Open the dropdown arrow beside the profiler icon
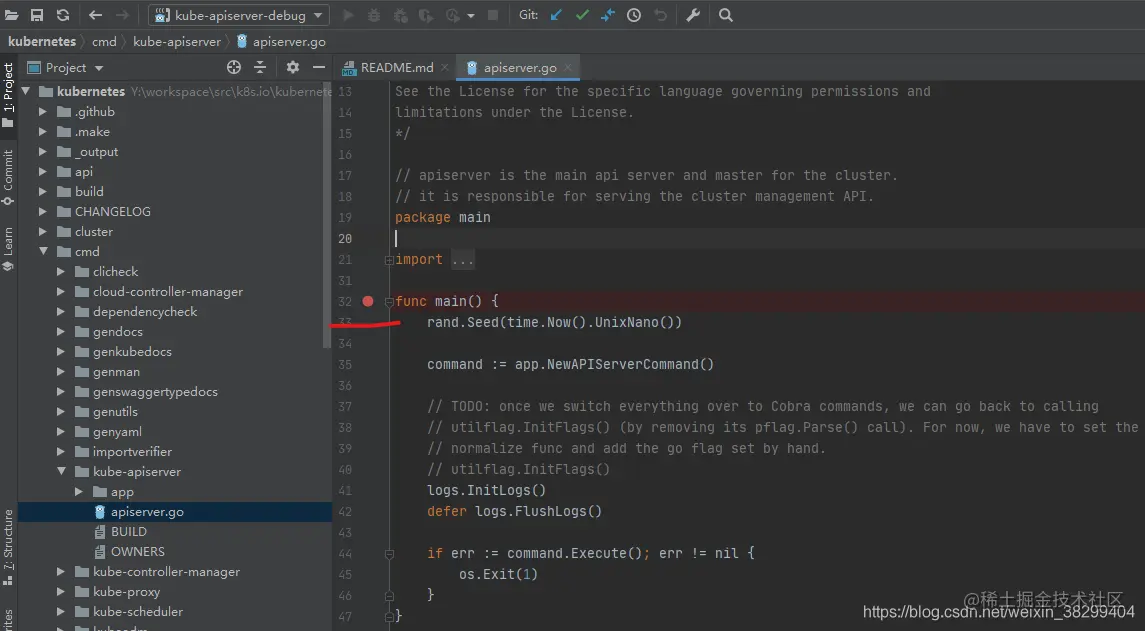 click(470, 15)
